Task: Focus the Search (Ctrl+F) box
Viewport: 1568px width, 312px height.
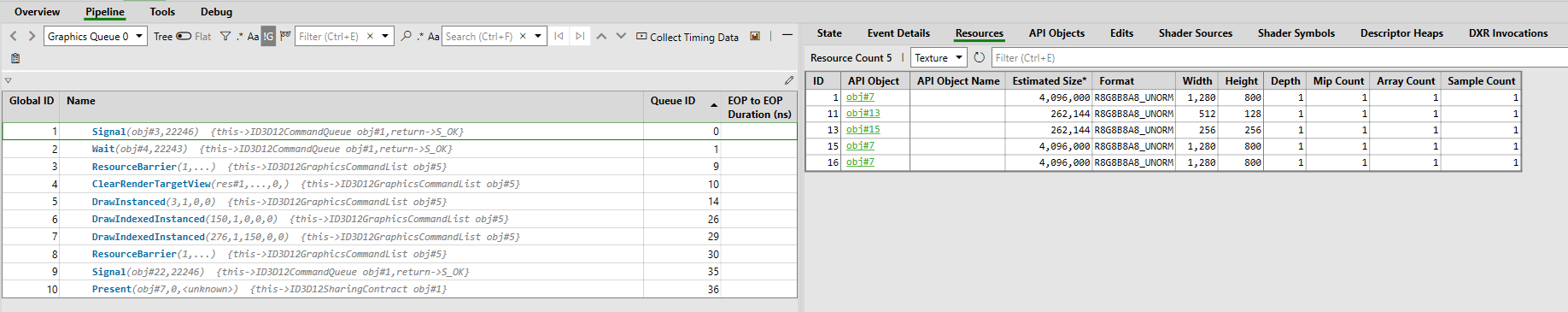Action: (x=480, y=36)
